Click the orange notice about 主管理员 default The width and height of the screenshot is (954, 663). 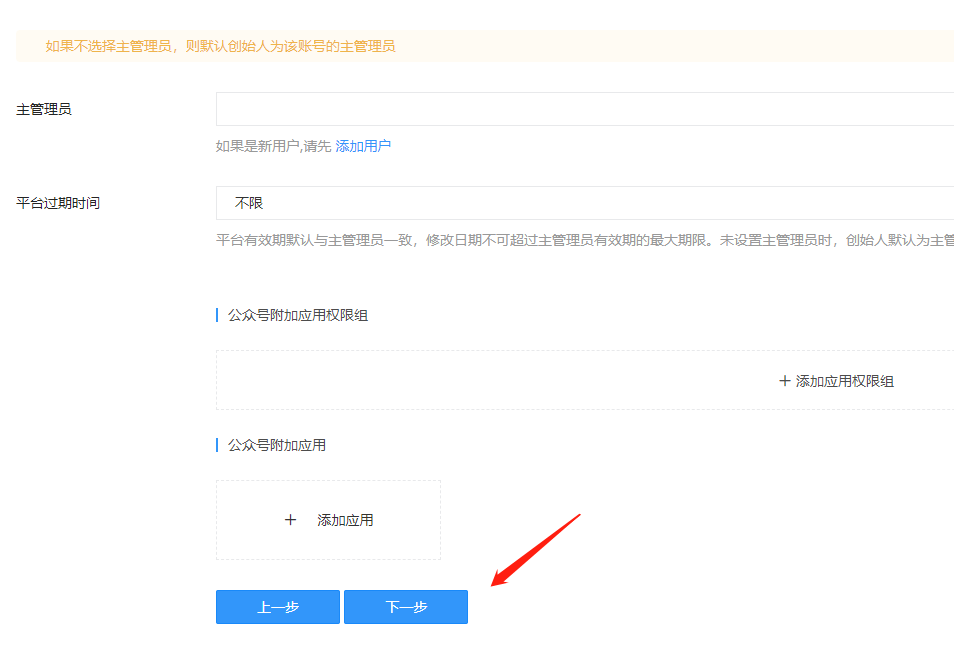coord(220,46)
